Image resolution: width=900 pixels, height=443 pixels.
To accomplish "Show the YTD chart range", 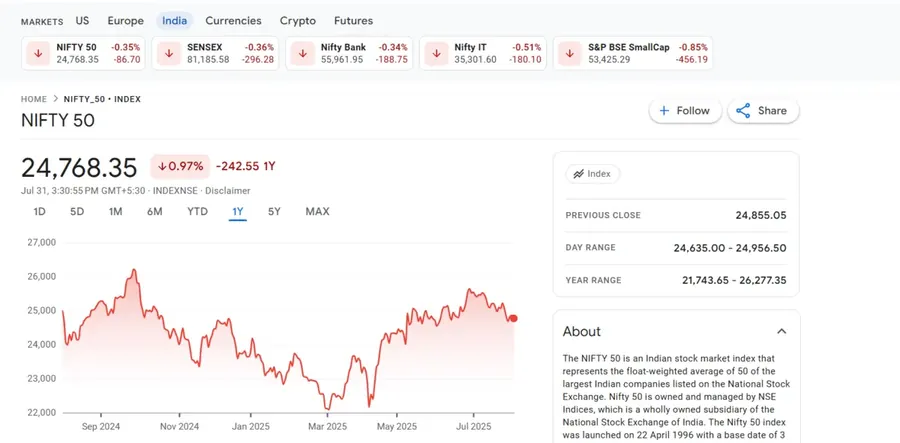I will pos(197,212).
